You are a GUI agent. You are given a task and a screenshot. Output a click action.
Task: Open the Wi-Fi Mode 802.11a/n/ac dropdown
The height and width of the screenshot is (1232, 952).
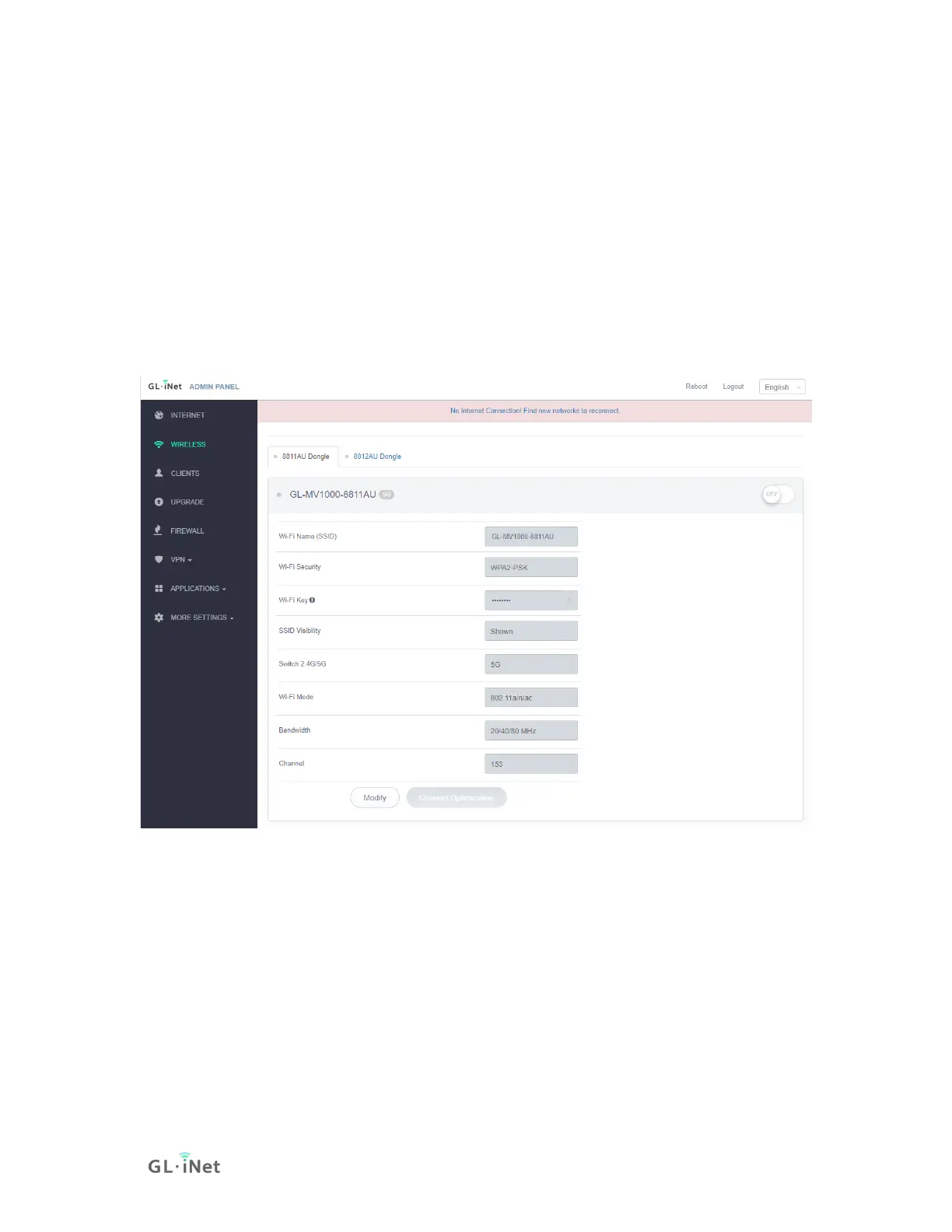531,698
